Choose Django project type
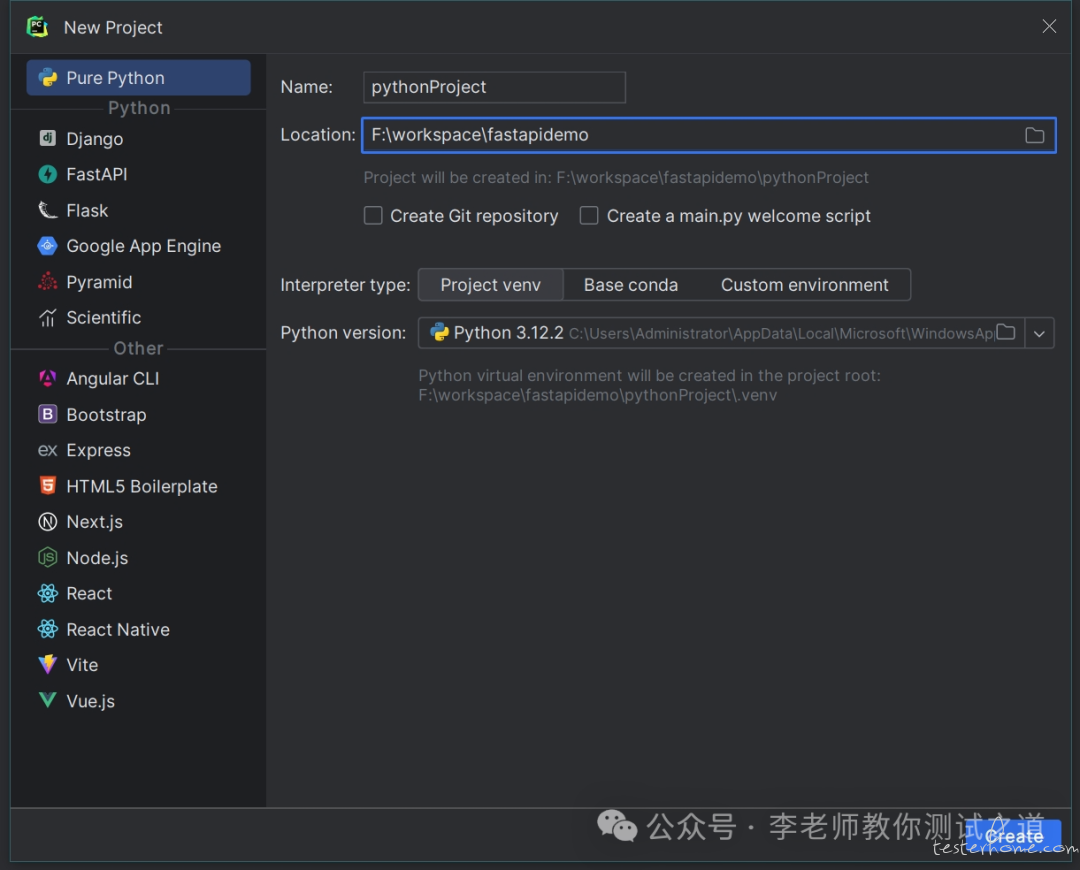Image resolution: width=1080 pixels, height=870 pixels. point(138,138)
